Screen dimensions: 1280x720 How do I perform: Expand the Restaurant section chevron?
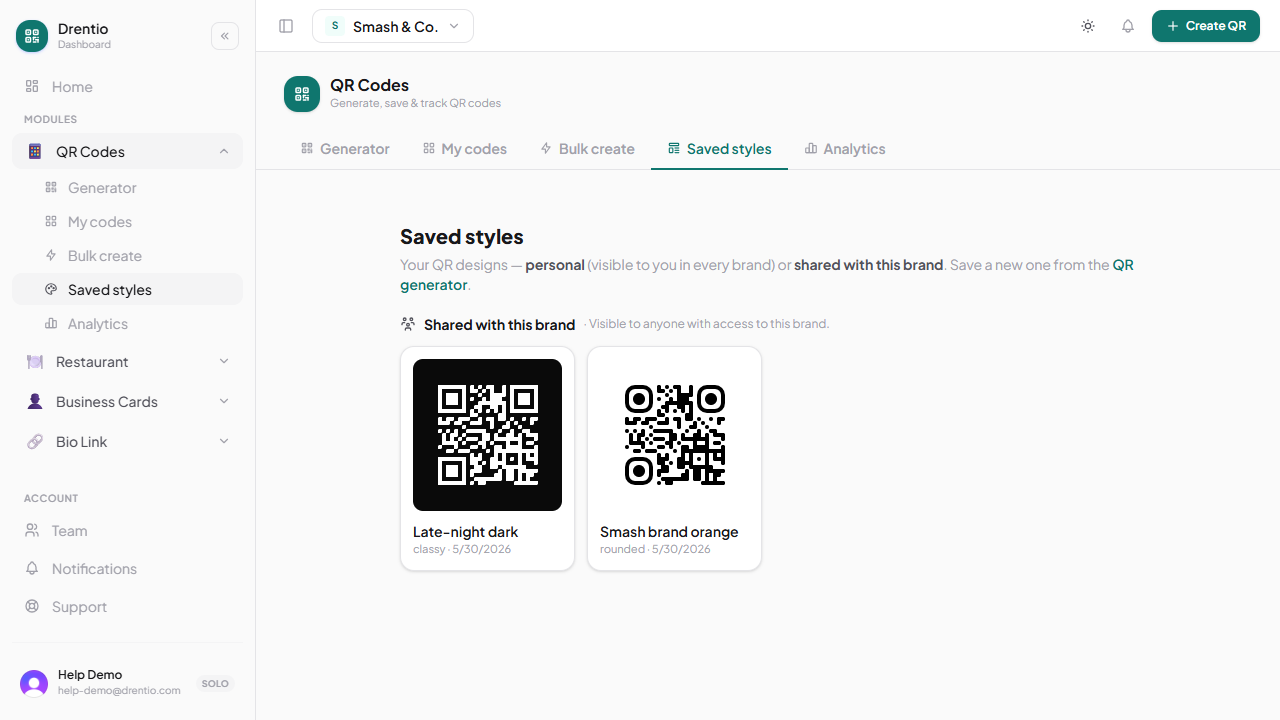224,361
